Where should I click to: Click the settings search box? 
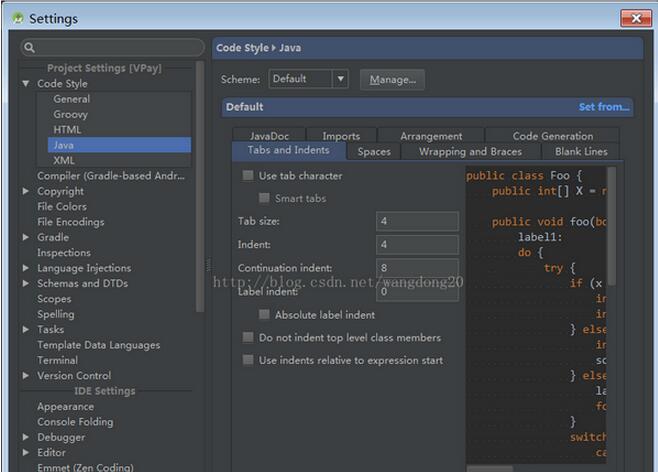[112, 47]
